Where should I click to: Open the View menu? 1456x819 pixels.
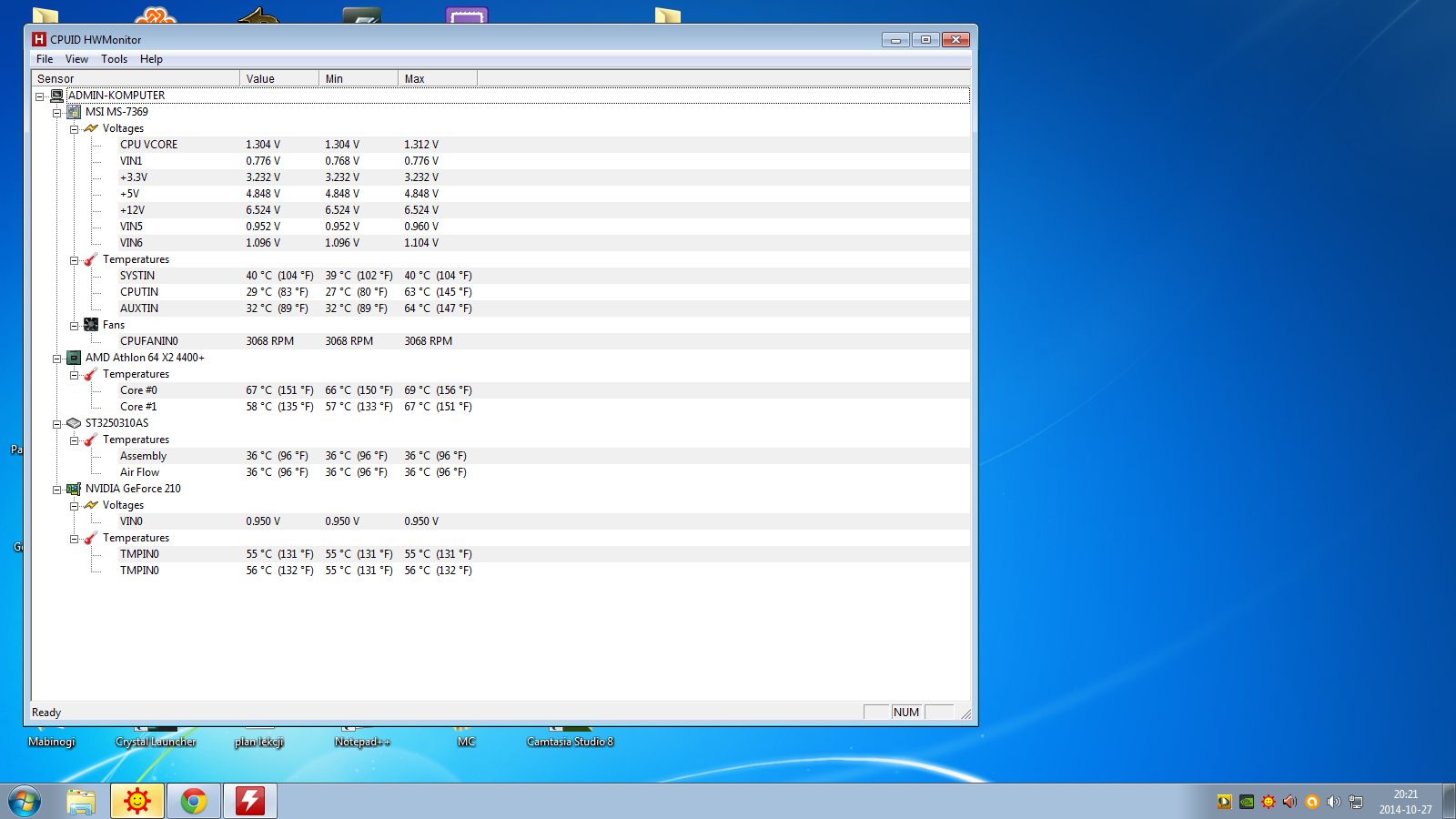point(76,59)
